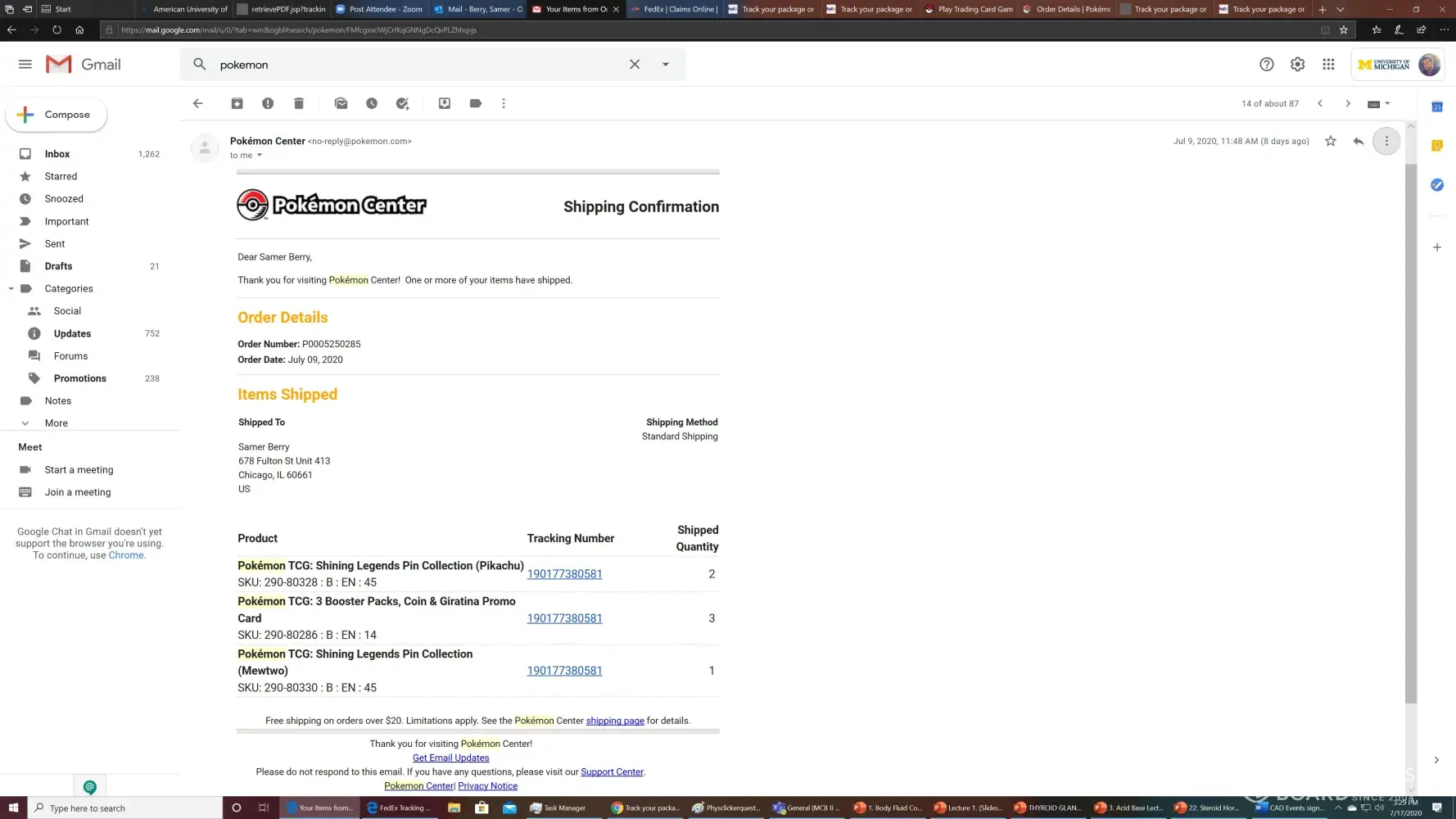Open Windows Start menu
The height and width of the screenshot is (819, 1456).
13,808
